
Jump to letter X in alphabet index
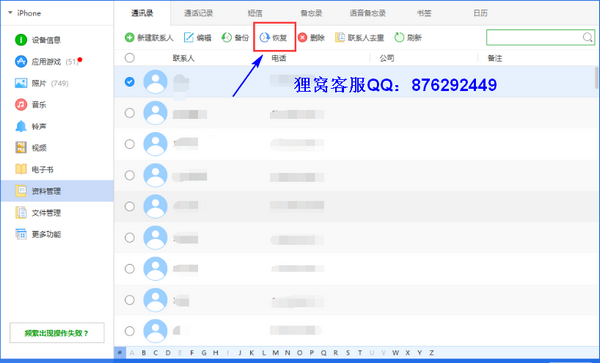pos(408,353)
